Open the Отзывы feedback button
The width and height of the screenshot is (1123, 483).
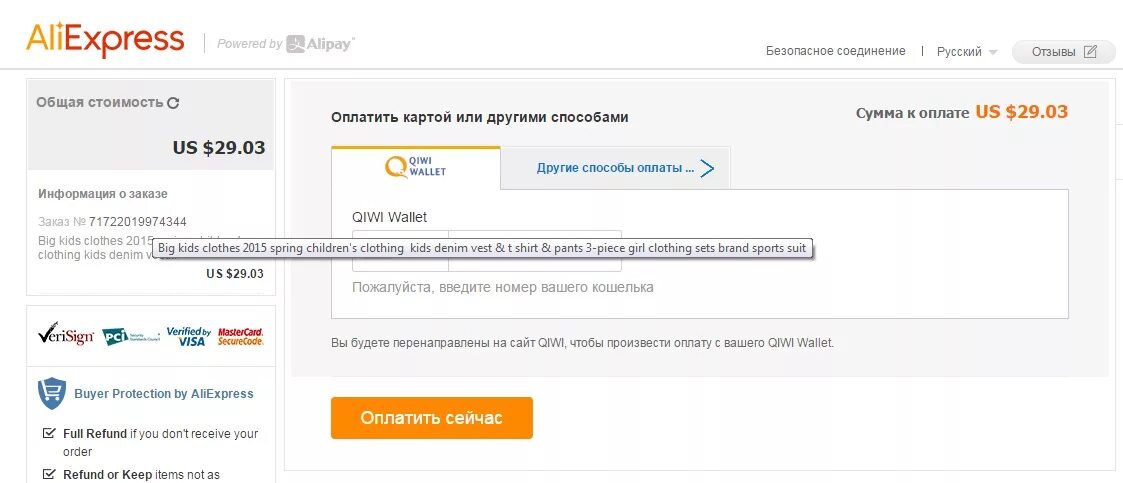point(1064,52)
